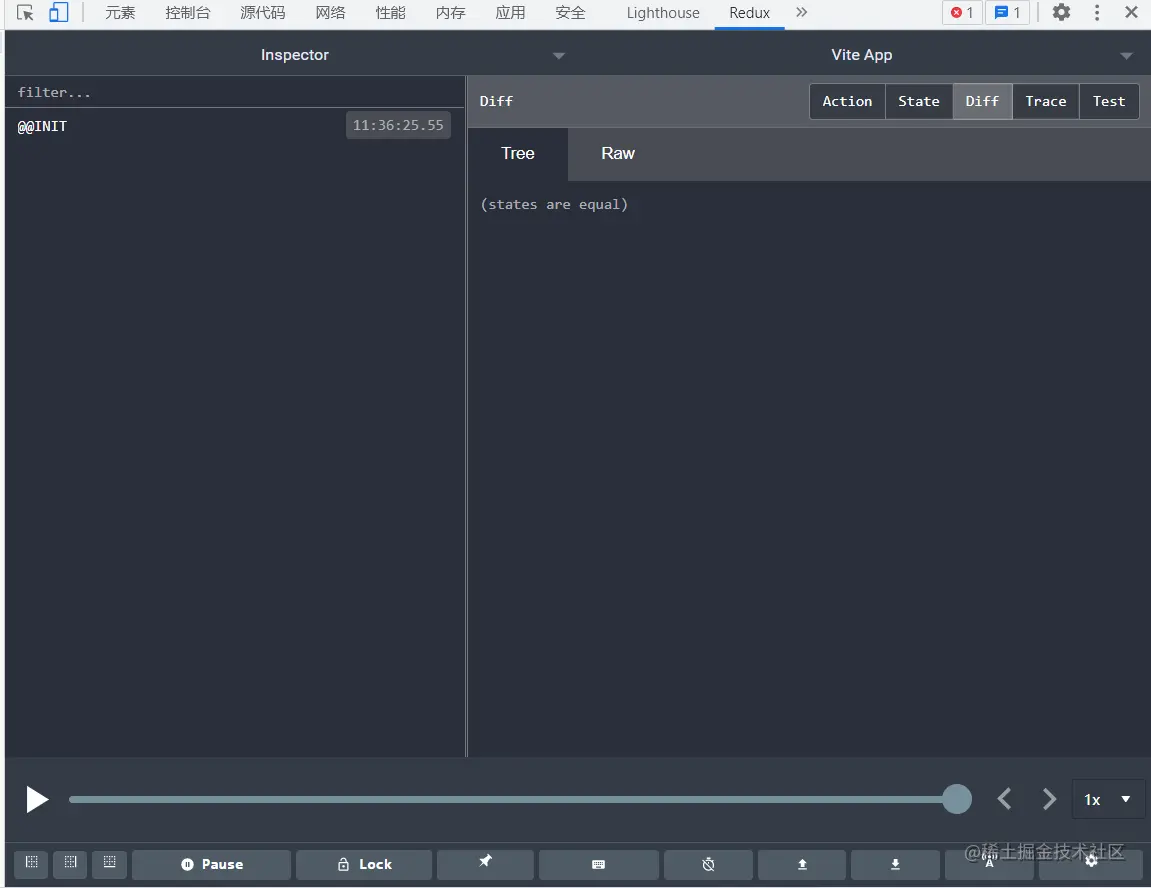Screen dimensions: 1151x888
Task: Switch to the Trace view
Action: click(x=1045, y=101)
